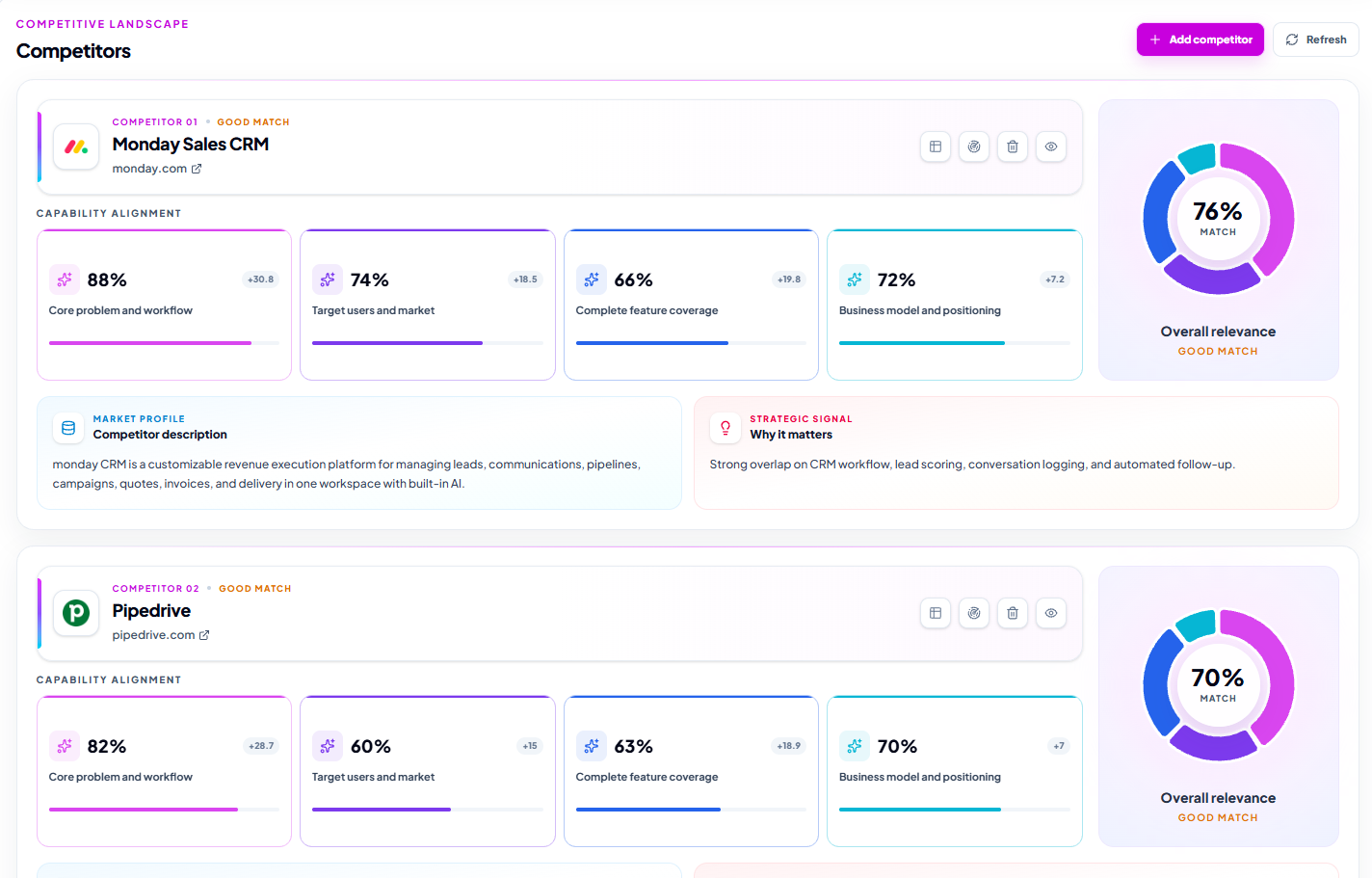
Task: Click the sparkle icon beside 66% score
Action: [x=592, y=279]
